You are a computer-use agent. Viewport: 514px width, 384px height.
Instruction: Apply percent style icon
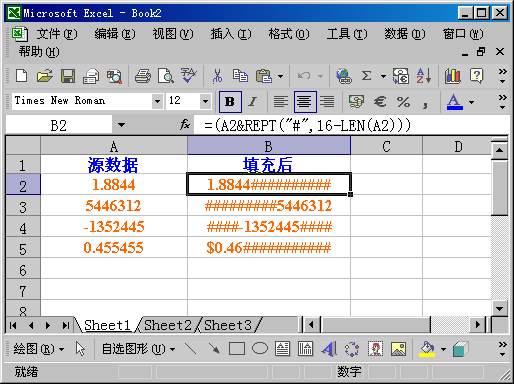point(403,102)
